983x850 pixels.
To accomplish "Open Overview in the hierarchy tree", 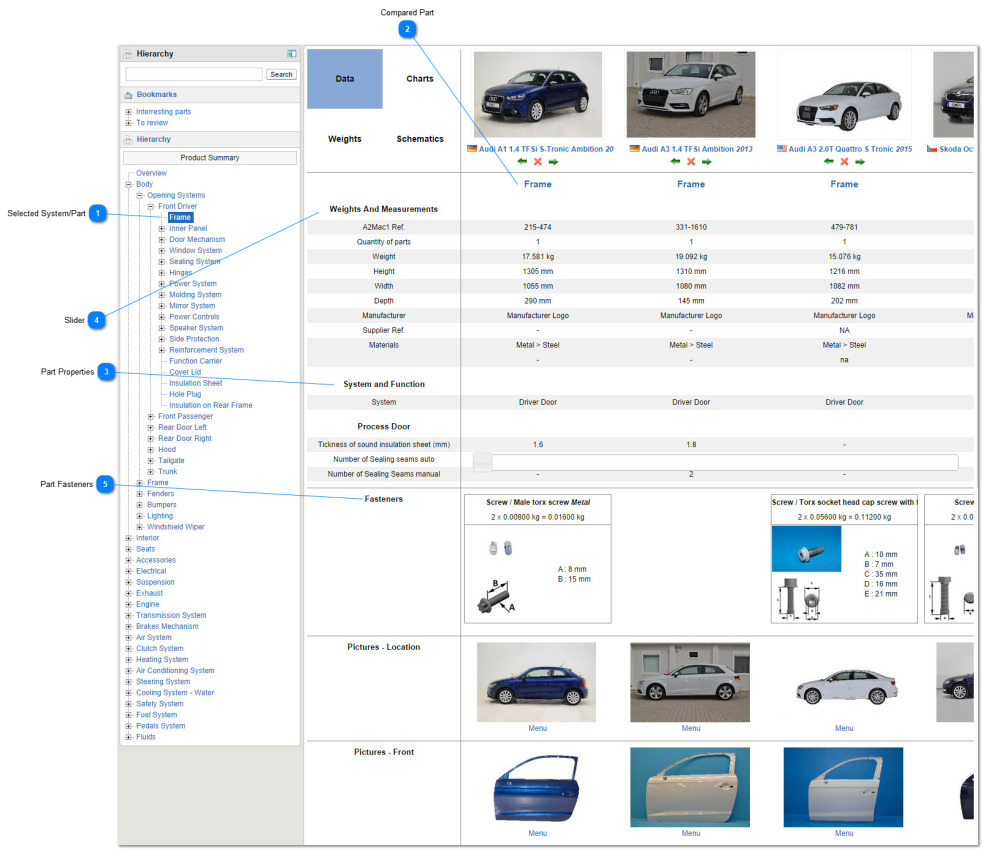I will point(152,173).
